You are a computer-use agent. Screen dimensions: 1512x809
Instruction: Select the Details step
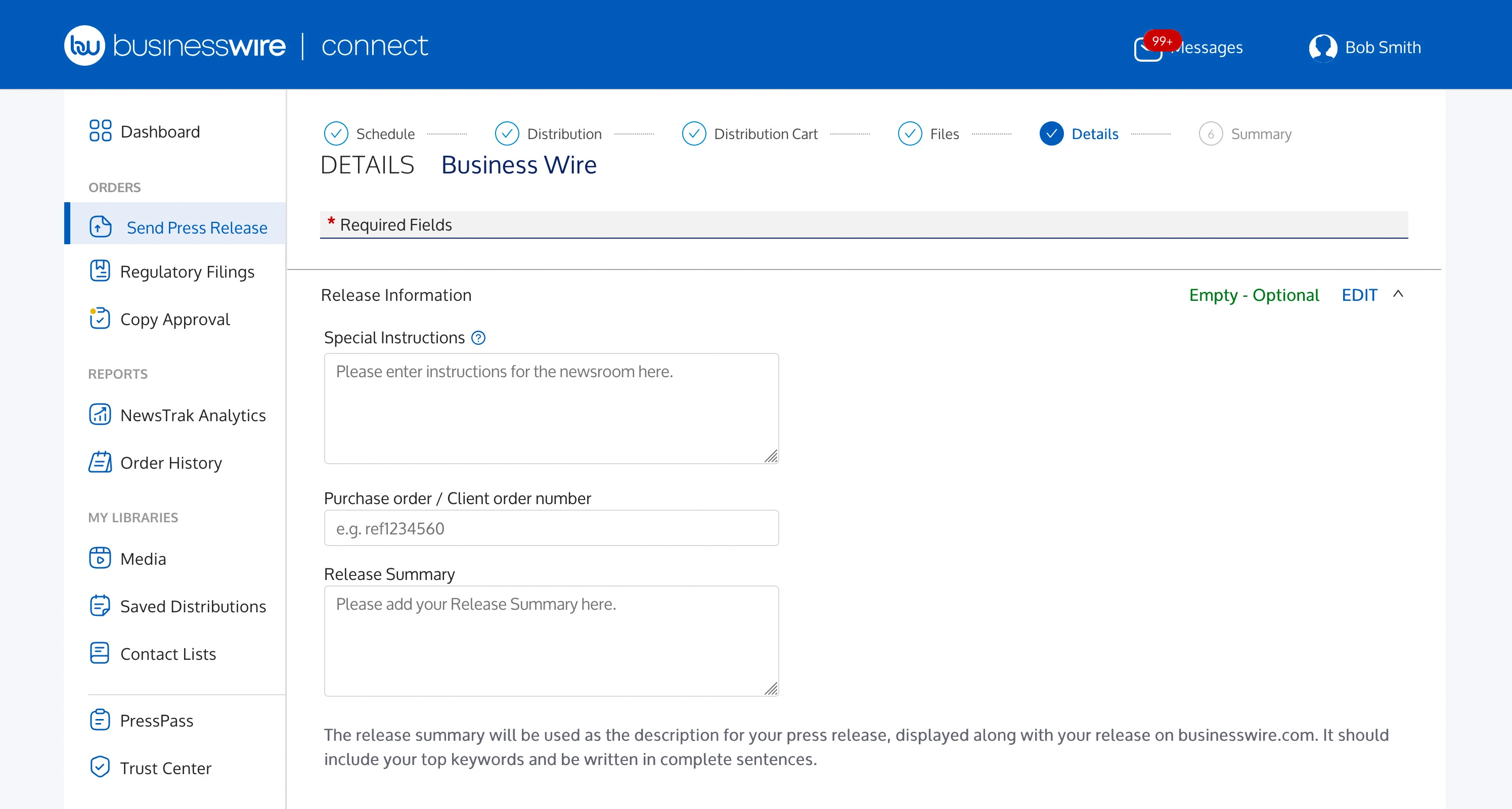(1079, 133)
